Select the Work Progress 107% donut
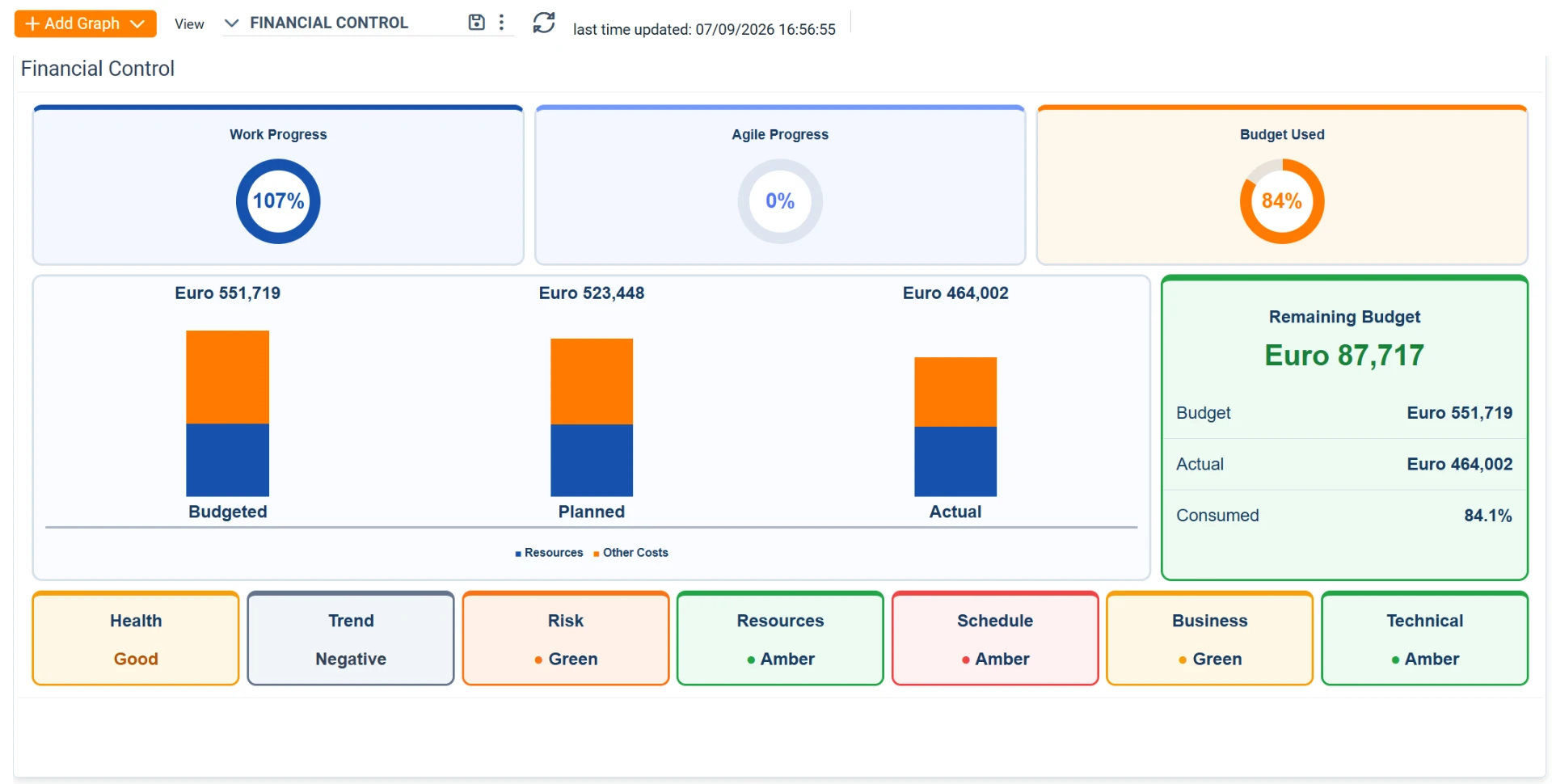 pyautogui.click(x=278, y=201)
